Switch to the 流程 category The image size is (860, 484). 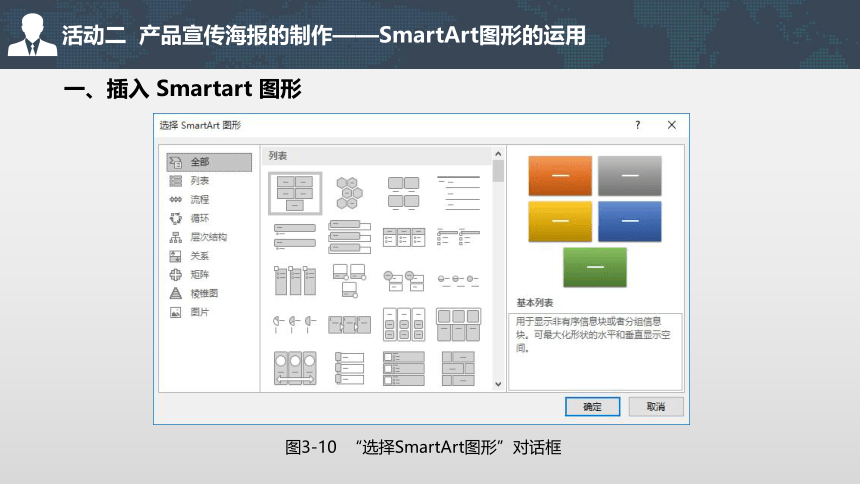pos(209,199)
